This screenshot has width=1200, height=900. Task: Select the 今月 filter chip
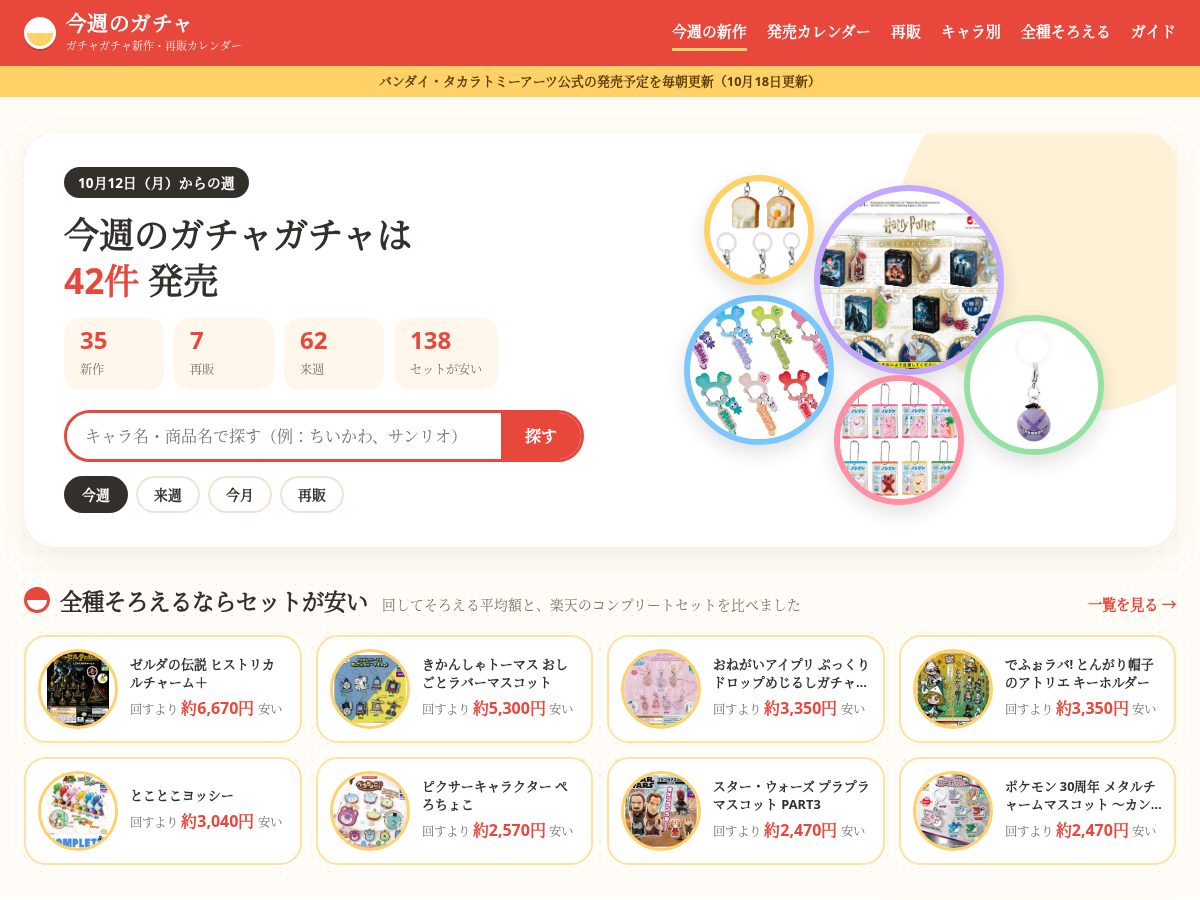click(240, 495)
